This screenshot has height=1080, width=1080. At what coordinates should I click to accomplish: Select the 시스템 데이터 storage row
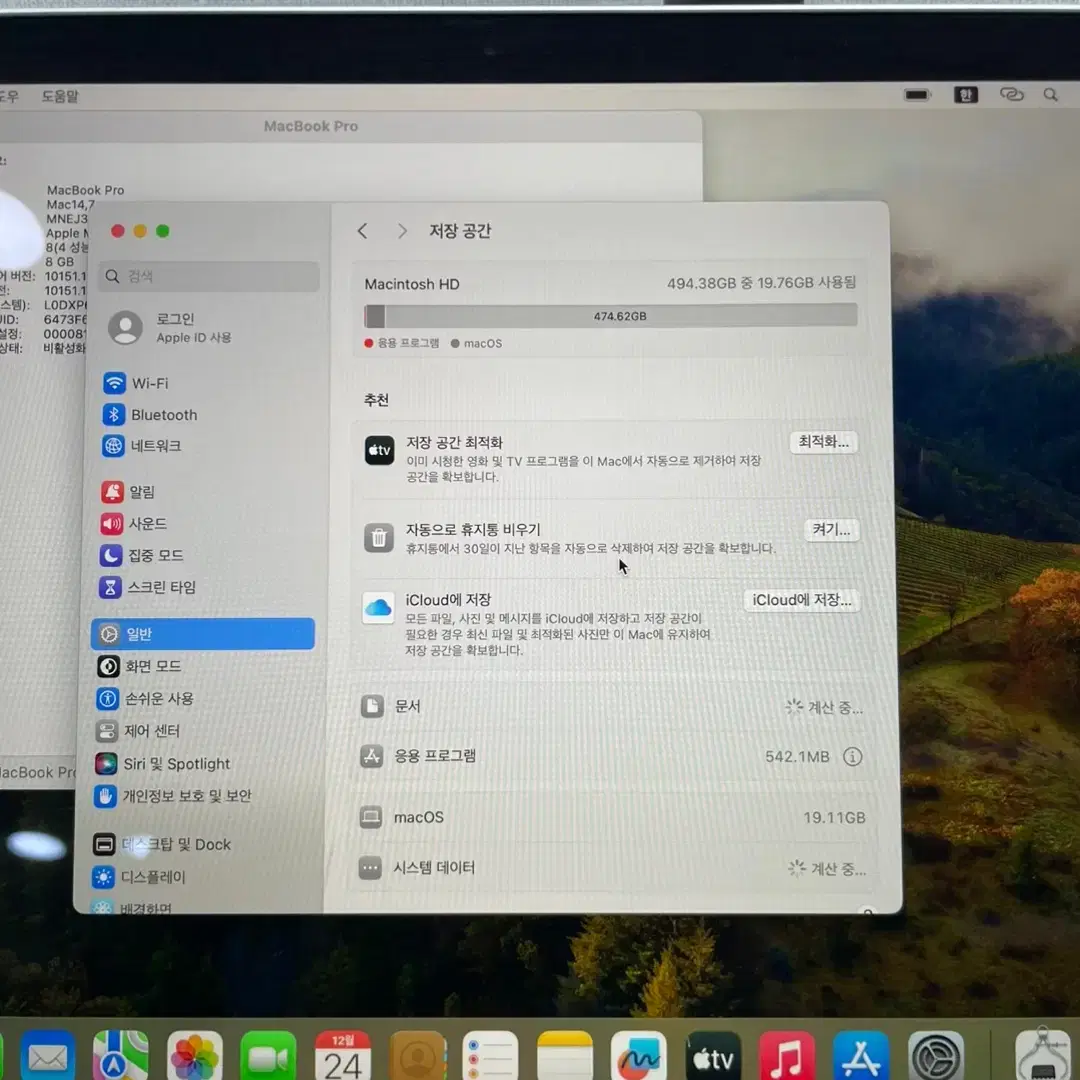click(x=612, y=868)
